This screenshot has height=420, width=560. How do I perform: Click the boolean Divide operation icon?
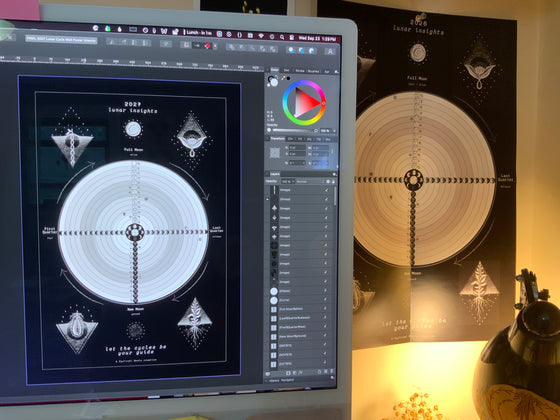tap(272, 49)
